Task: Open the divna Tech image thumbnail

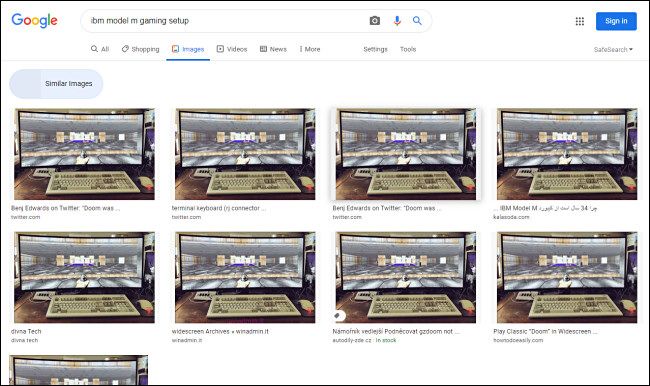Action: (84, 277)
